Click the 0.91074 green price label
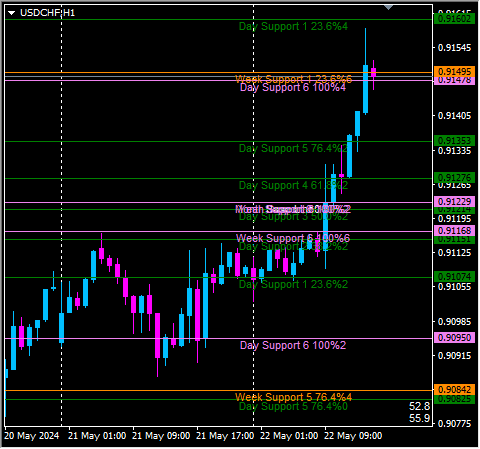Image resolution: width=480 pixels, height=449 pixels. [454, 276]
